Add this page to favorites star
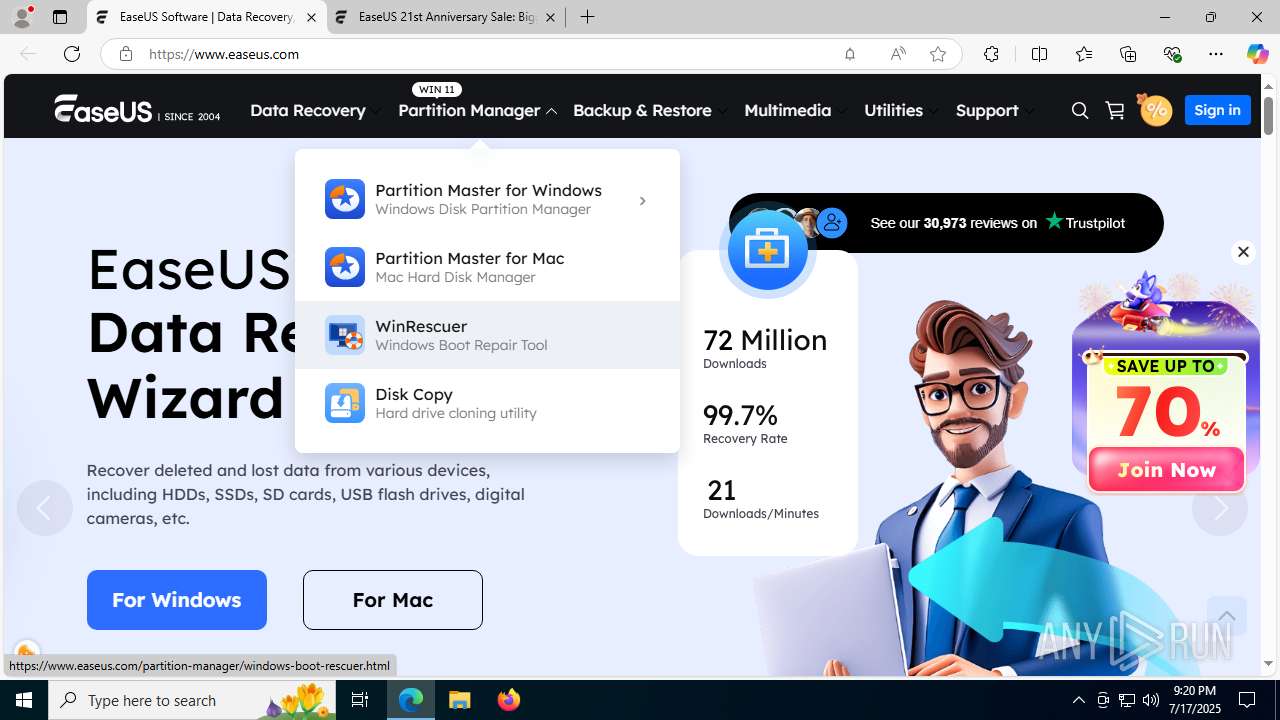1280x720 pixels. (x=938, y=54)
